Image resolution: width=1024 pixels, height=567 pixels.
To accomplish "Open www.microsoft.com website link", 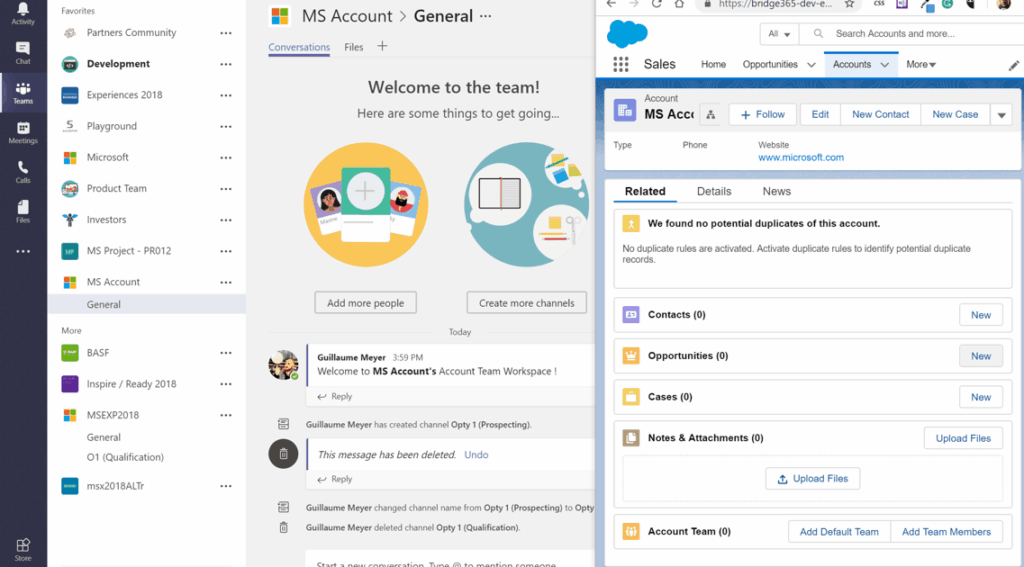I will (x=801, y=157).
